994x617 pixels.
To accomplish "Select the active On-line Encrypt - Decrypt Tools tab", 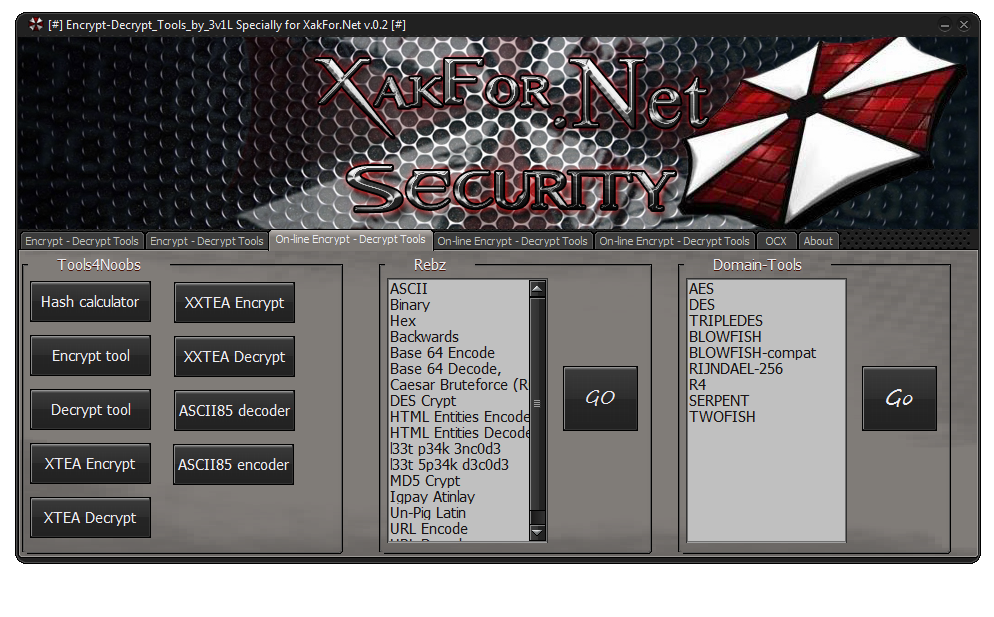I will (x=351, y=239).
